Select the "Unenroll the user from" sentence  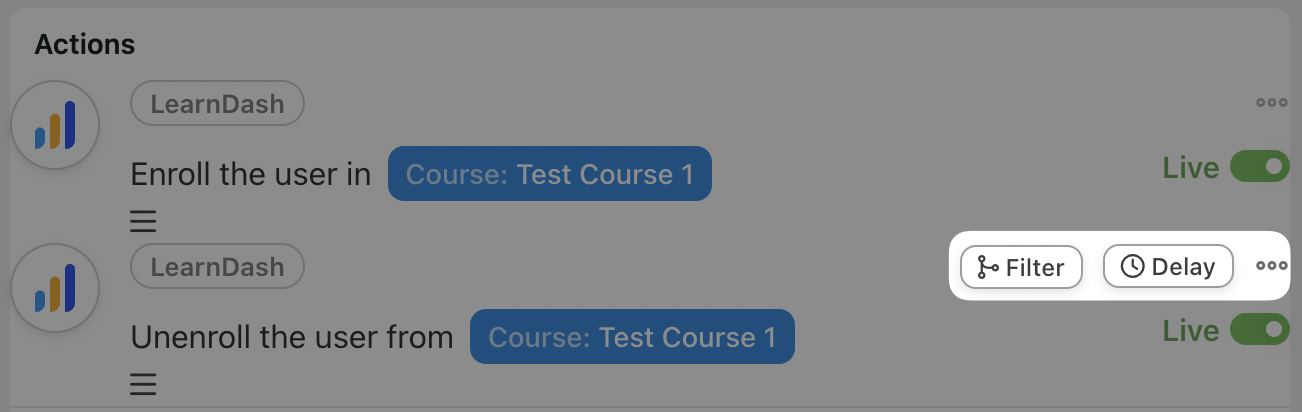click(x=292, y=338)
